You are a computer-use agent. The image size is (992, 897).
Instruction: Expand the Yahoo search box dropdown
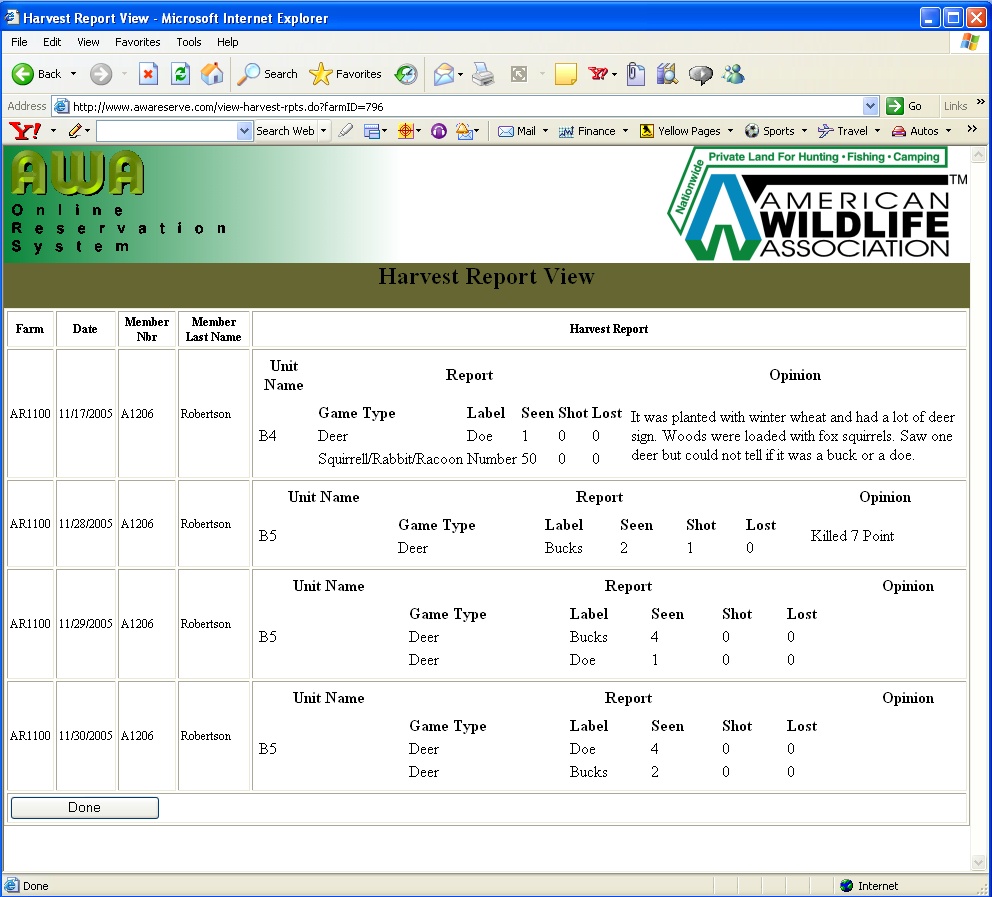[245, 131]
